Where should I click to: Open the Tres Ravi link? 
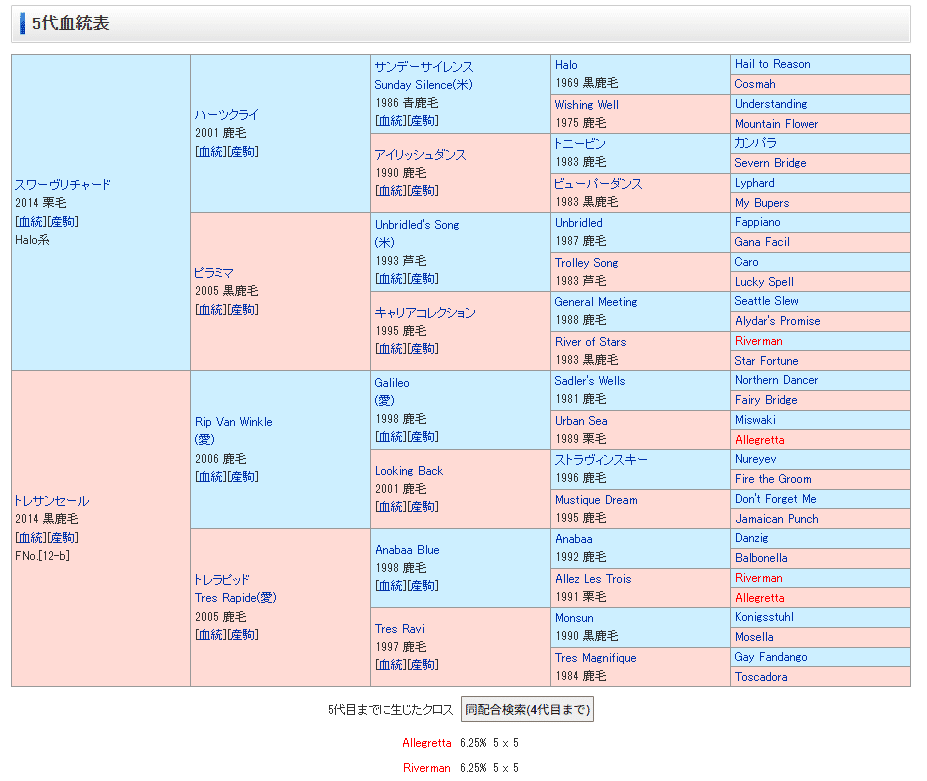[400, 628]
